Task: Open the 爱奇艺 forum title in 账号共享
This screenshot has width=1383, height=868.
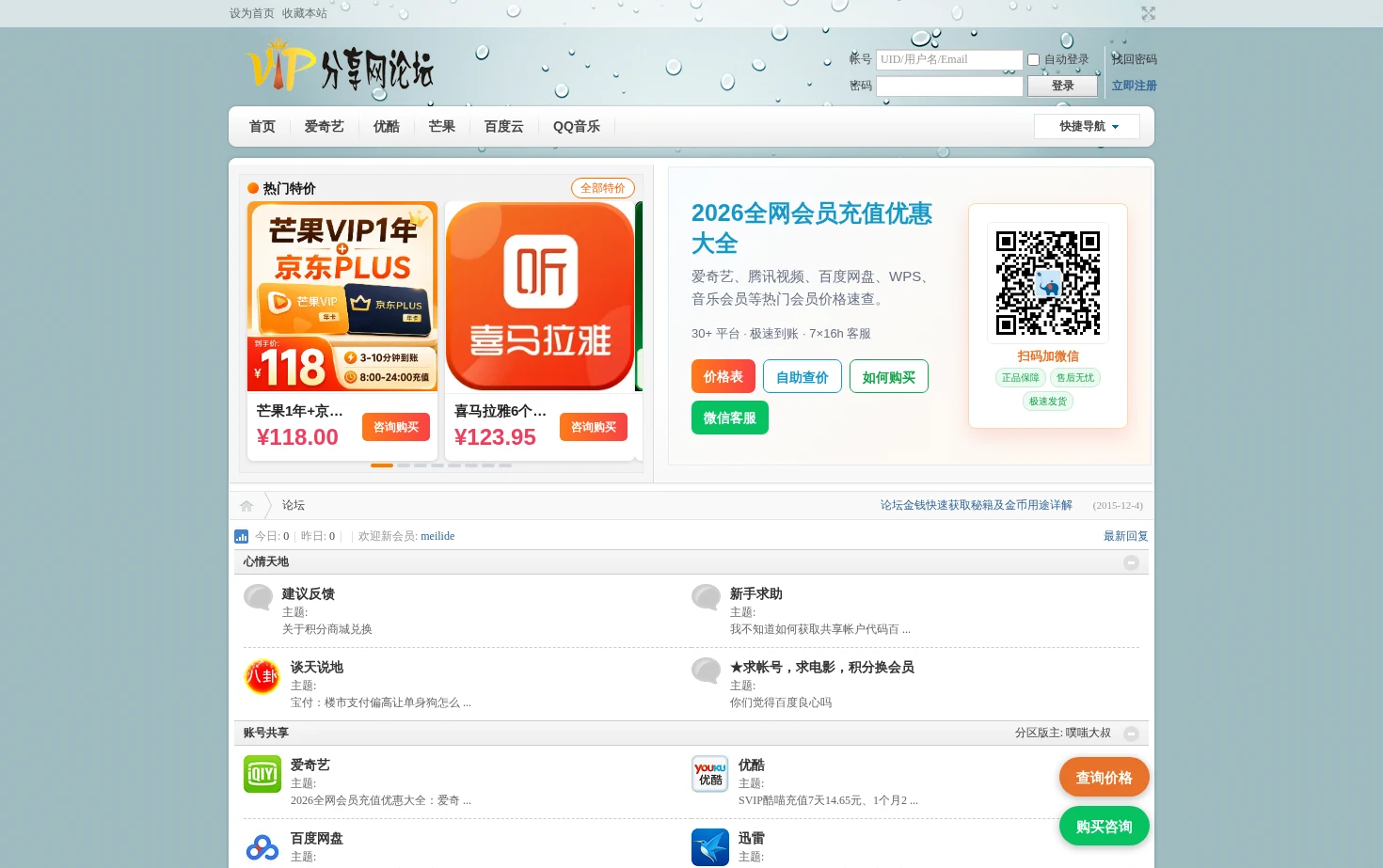Action: [310, 765]
